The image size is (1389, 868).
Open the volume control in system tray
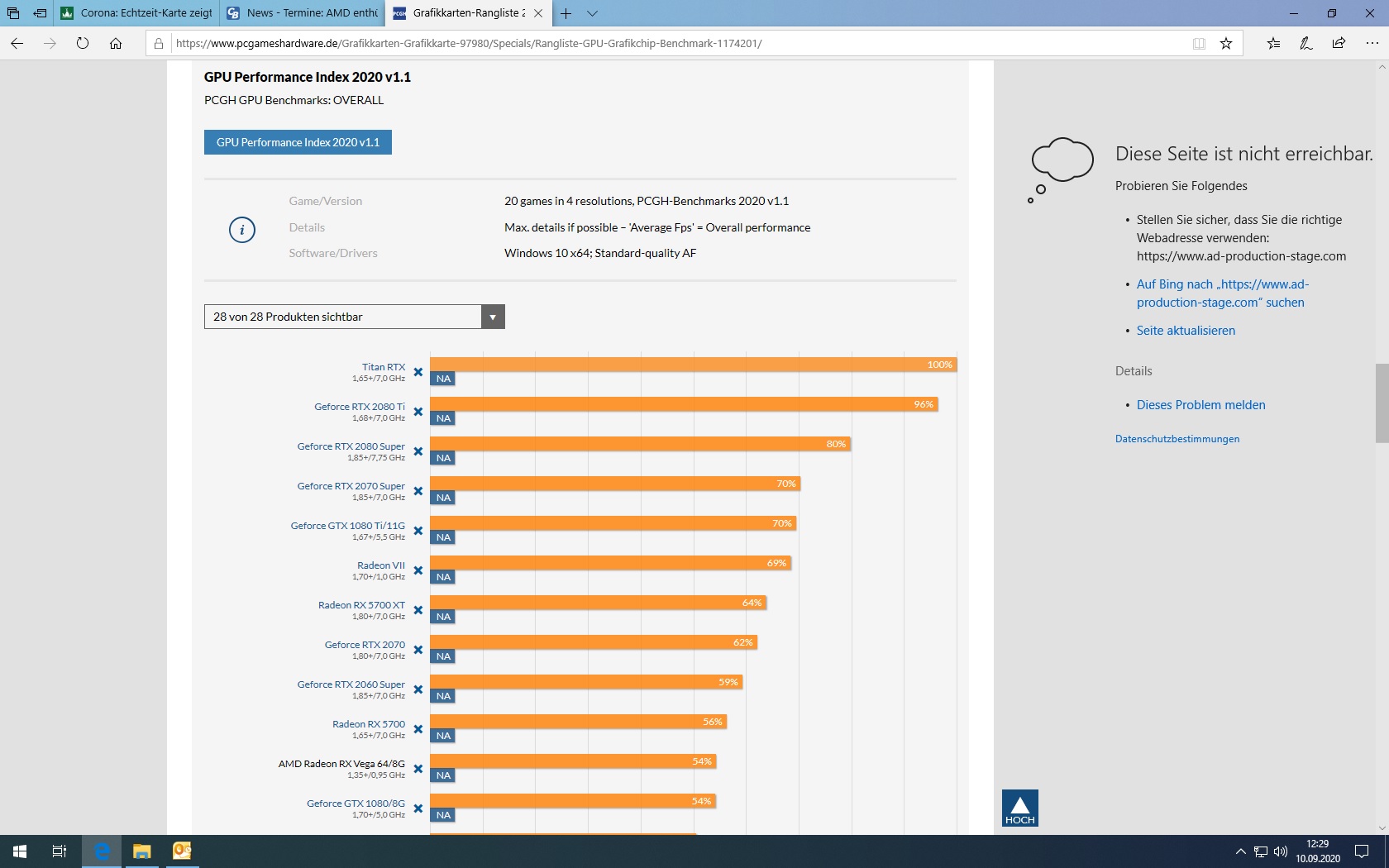(1281, 851)
